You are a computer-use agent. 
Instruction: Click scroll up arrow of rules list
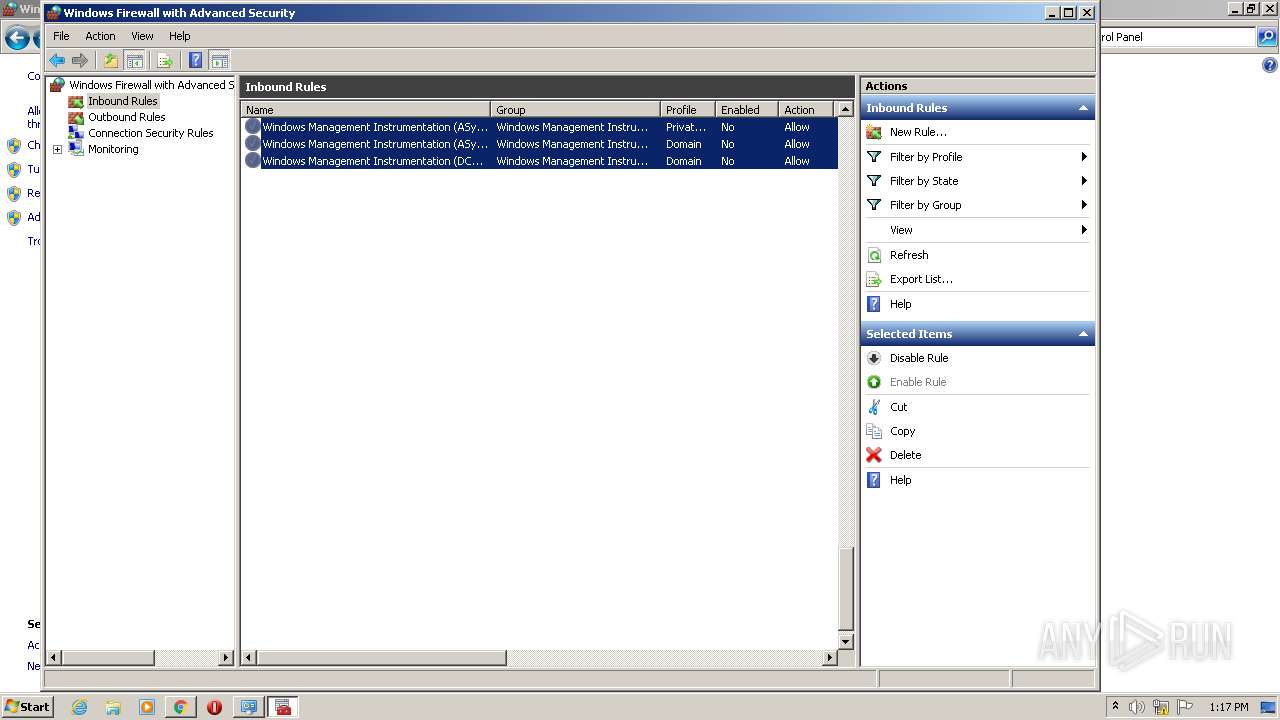[846, 109]
